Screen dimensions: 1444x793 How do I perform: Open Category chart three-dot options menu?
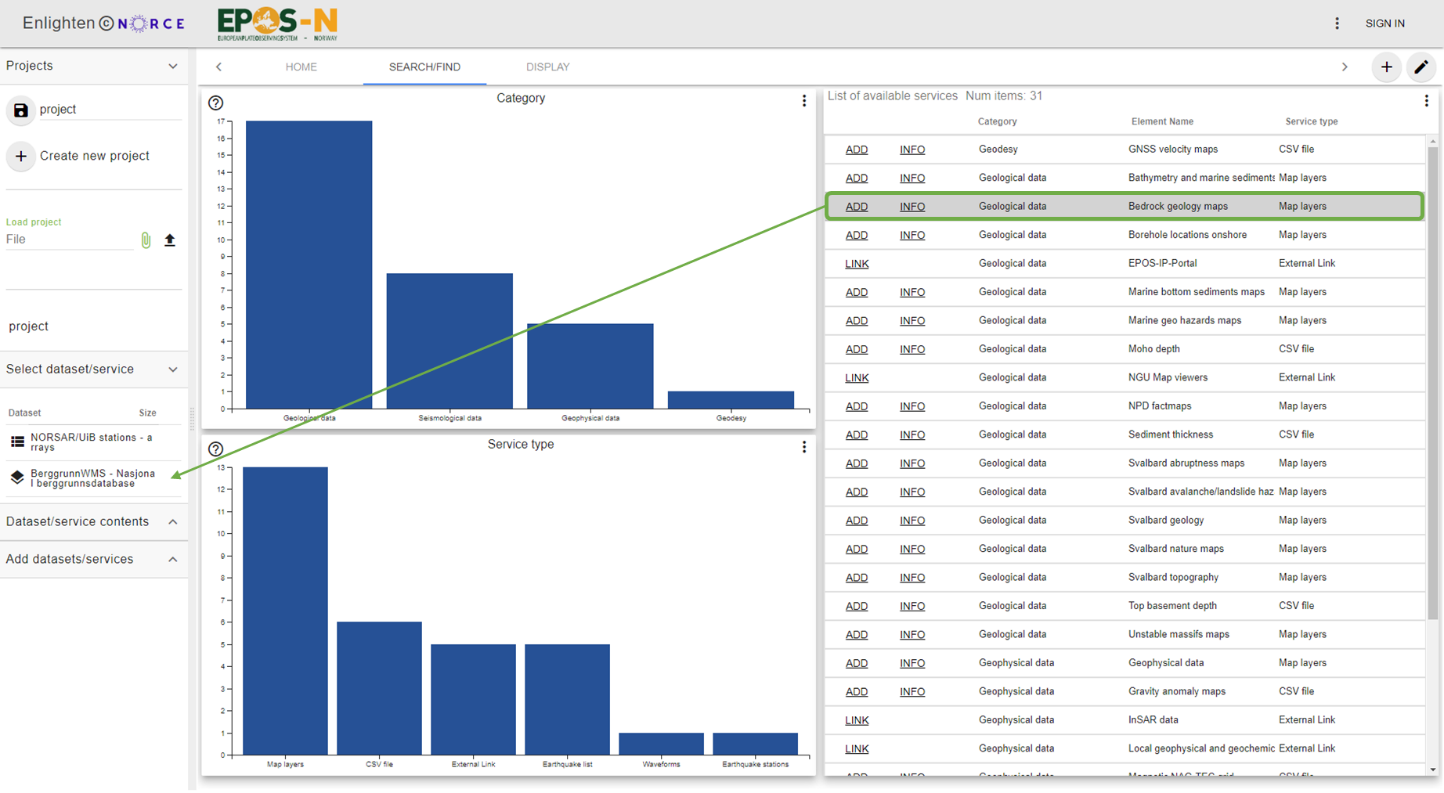[804, 101]
